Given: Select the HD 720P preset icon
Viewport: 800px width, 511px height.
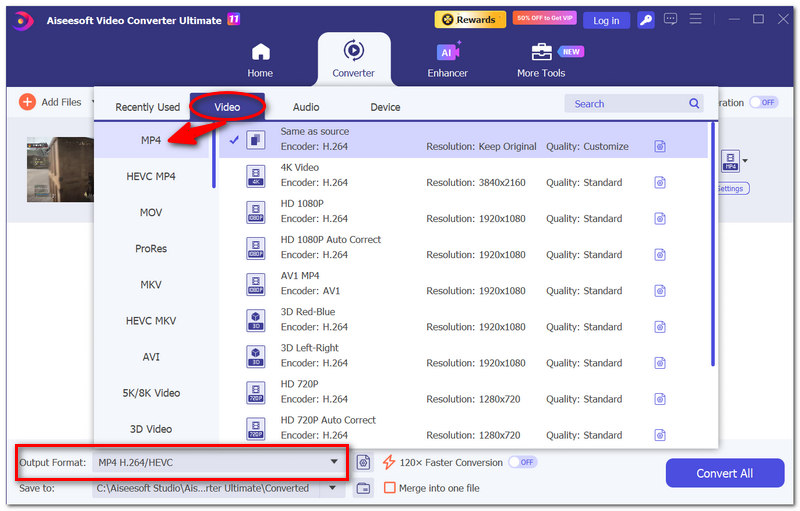Looking at the screenshot, I should coord(256,393).
